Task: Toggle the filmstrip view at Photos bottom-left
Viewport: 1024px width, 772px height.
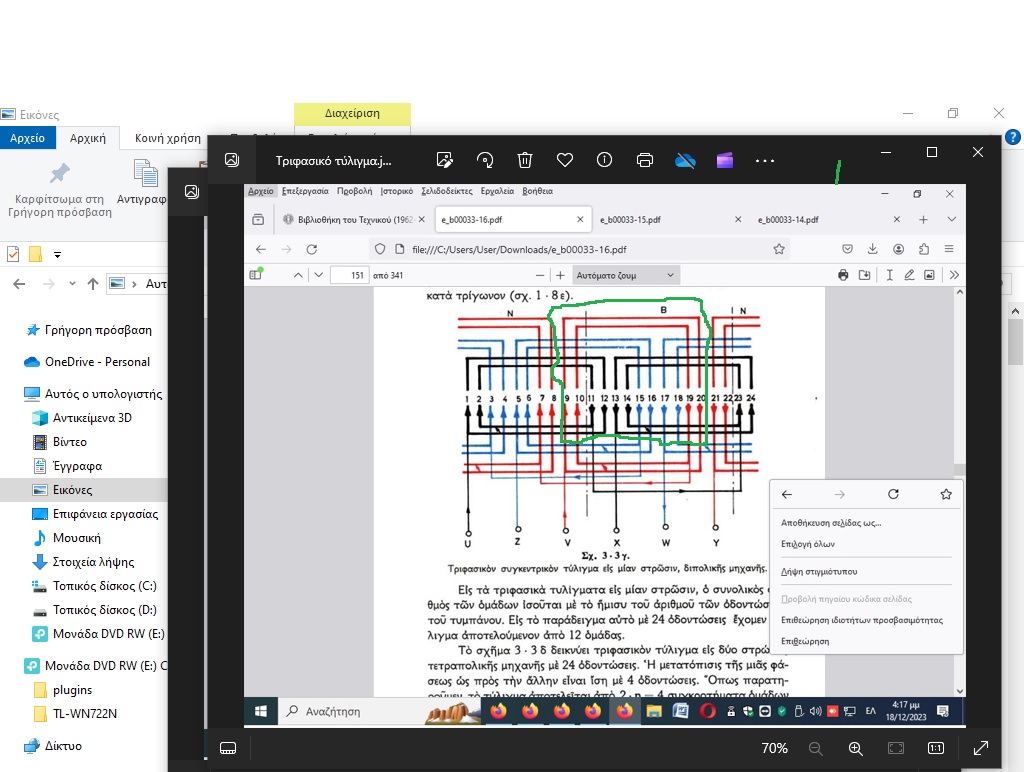Action: pyautogui.click(x=228, y=748)
